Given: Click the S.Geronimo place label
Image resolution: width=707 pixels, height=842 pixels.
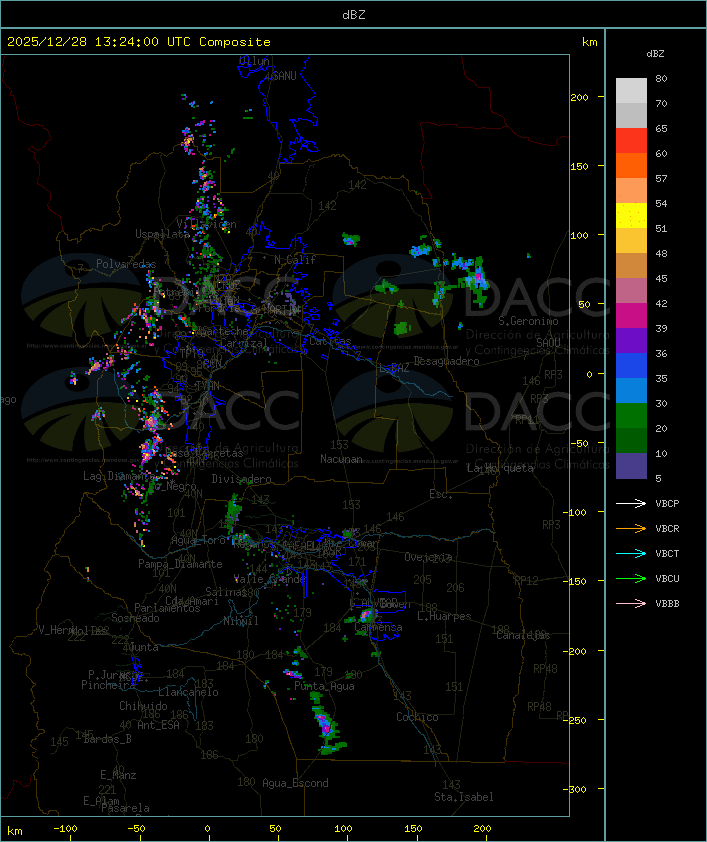Looking at the screenshot, I should (x=528, y=321).
